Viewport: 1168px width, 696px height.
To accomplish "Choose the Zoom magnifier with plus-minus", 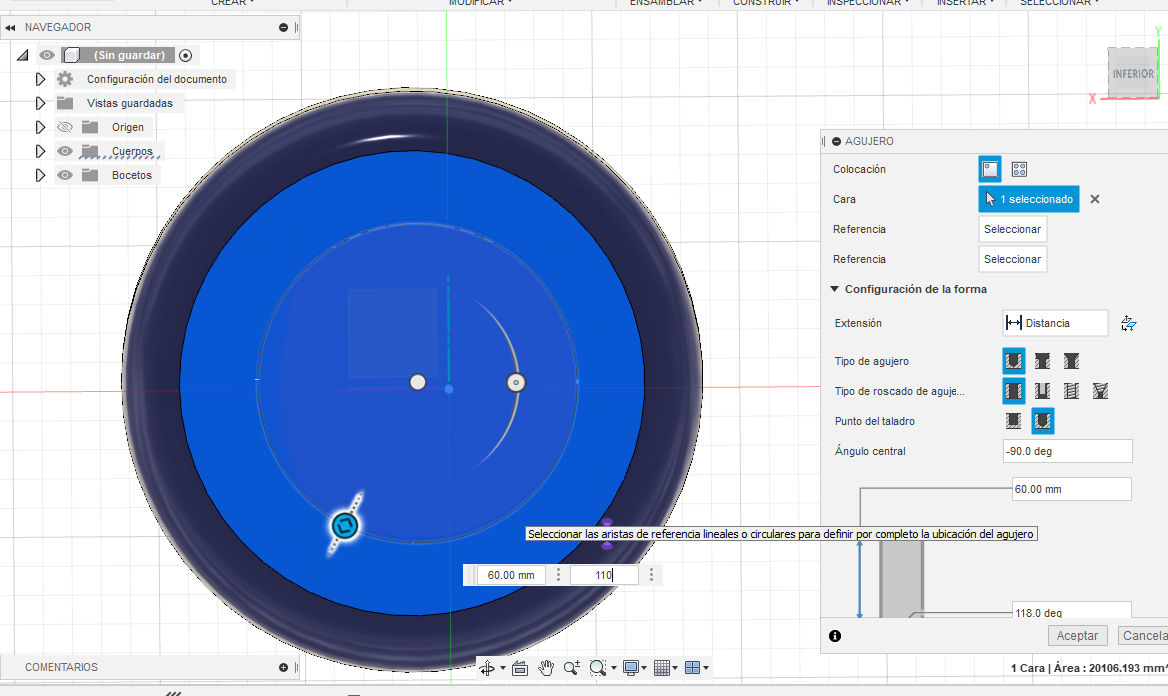I will pos(572,668).
